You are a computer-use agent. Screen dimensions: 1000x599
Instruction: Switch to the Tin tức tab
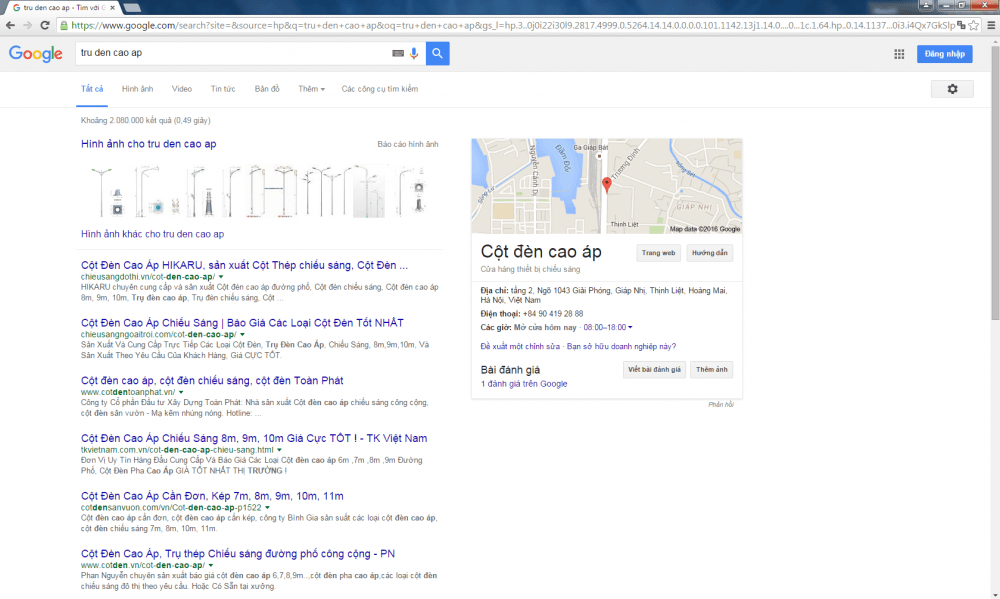[x=223, y=89]
